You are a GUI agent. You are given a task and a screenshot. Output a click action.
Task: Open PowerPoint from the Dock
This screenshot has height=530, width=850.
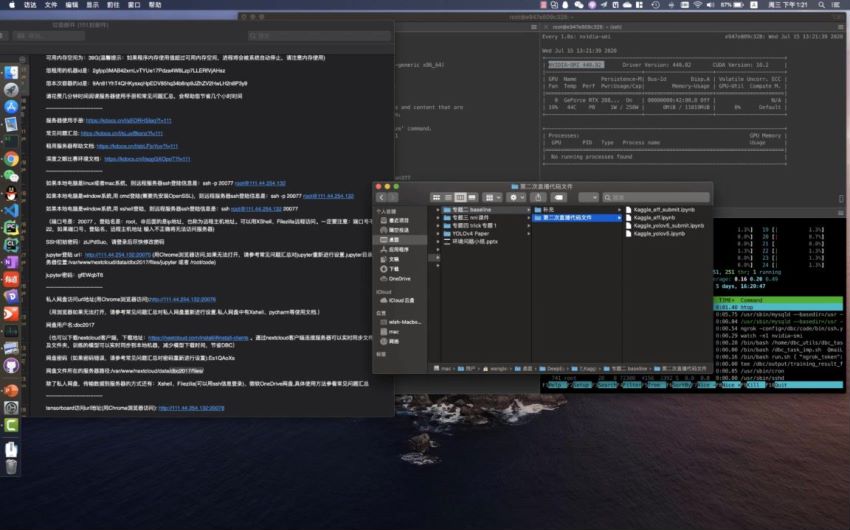coord(11,390)
